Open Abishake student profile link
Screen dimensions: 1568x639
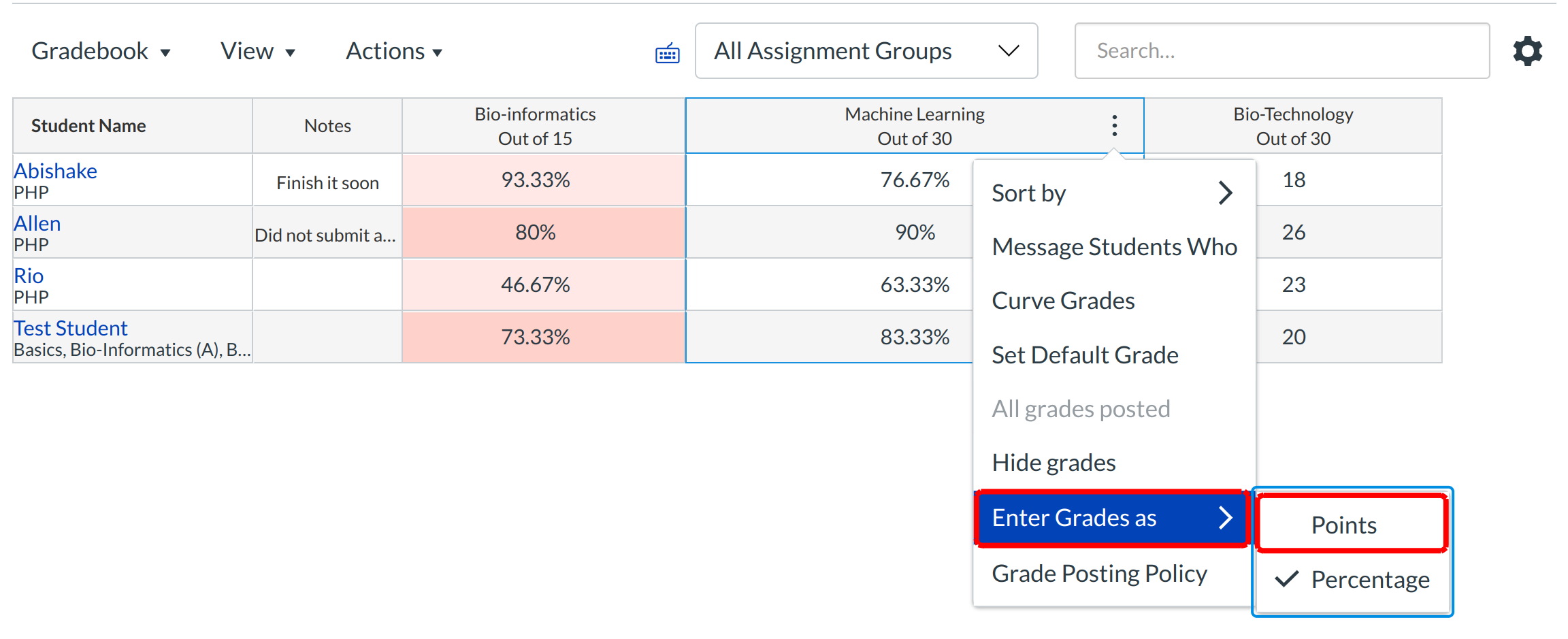pos(56,171)
